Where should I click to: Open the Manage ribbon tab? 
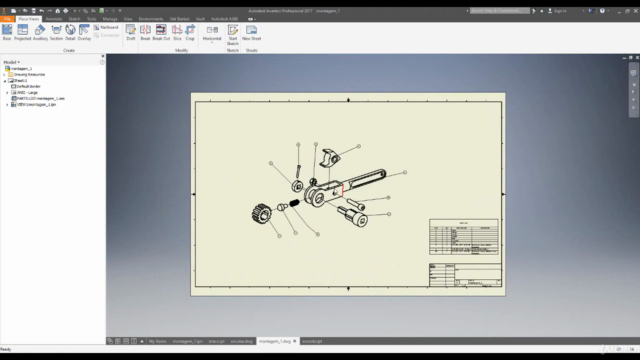[110, 19]
